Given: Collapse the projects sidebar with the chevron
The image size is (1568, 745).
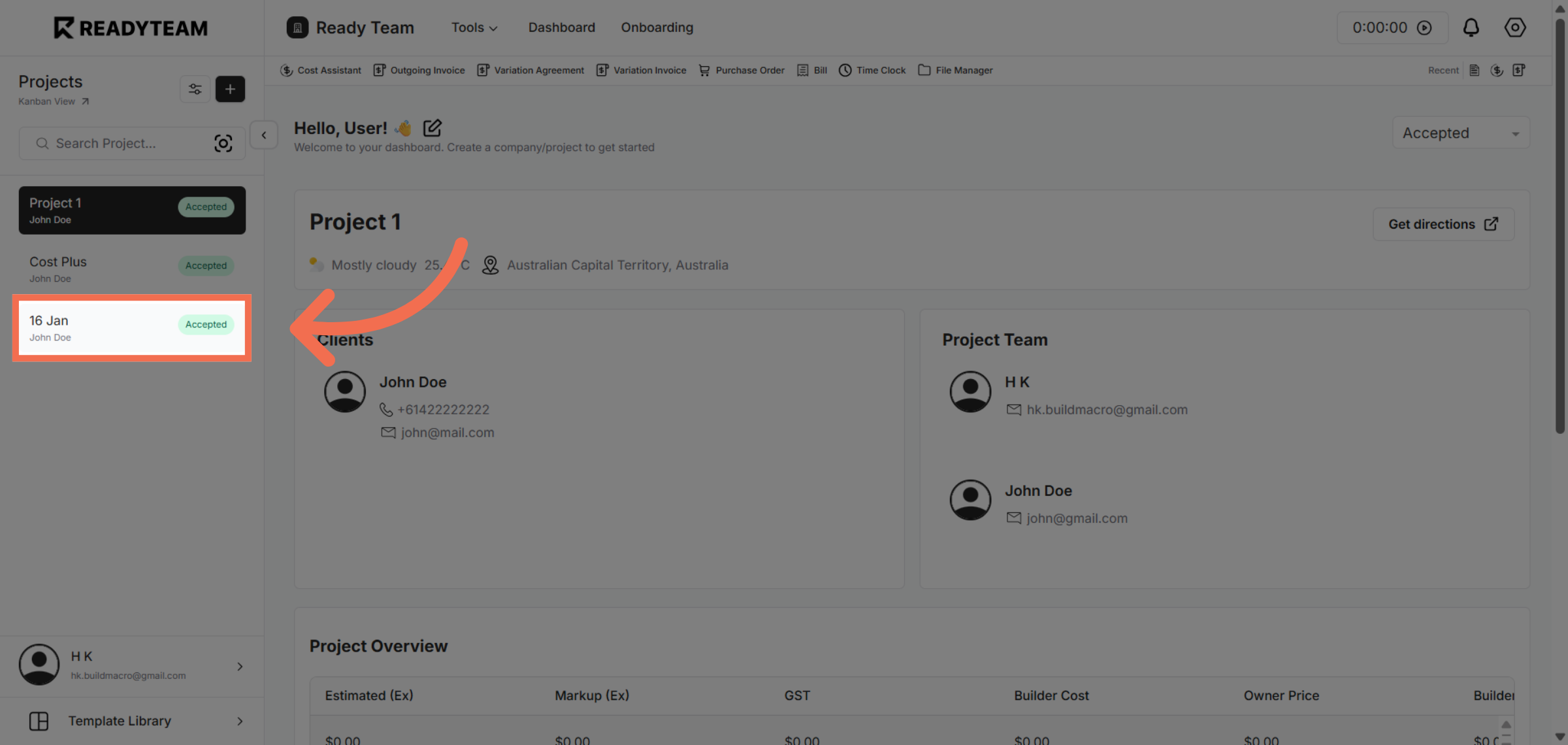Looking at the screenshot, I should tap(264, 135).
